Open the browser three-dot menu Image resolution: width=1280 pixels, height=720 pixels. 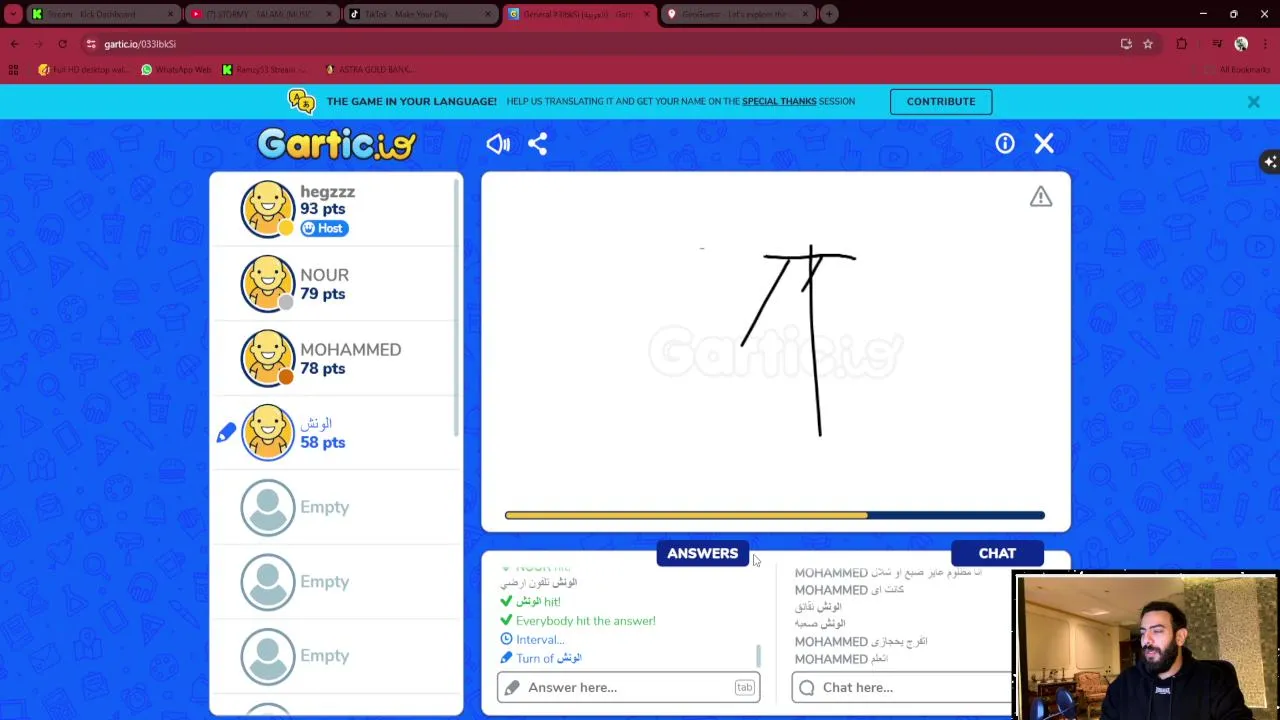coord(1266,44)
